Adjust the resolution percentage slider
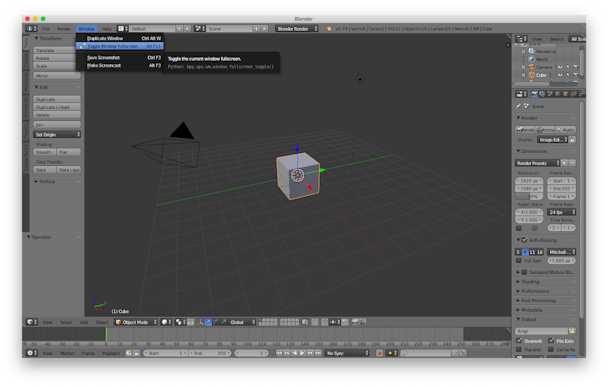This screenshot has width=608, height=387. click(x=529, y=197)
